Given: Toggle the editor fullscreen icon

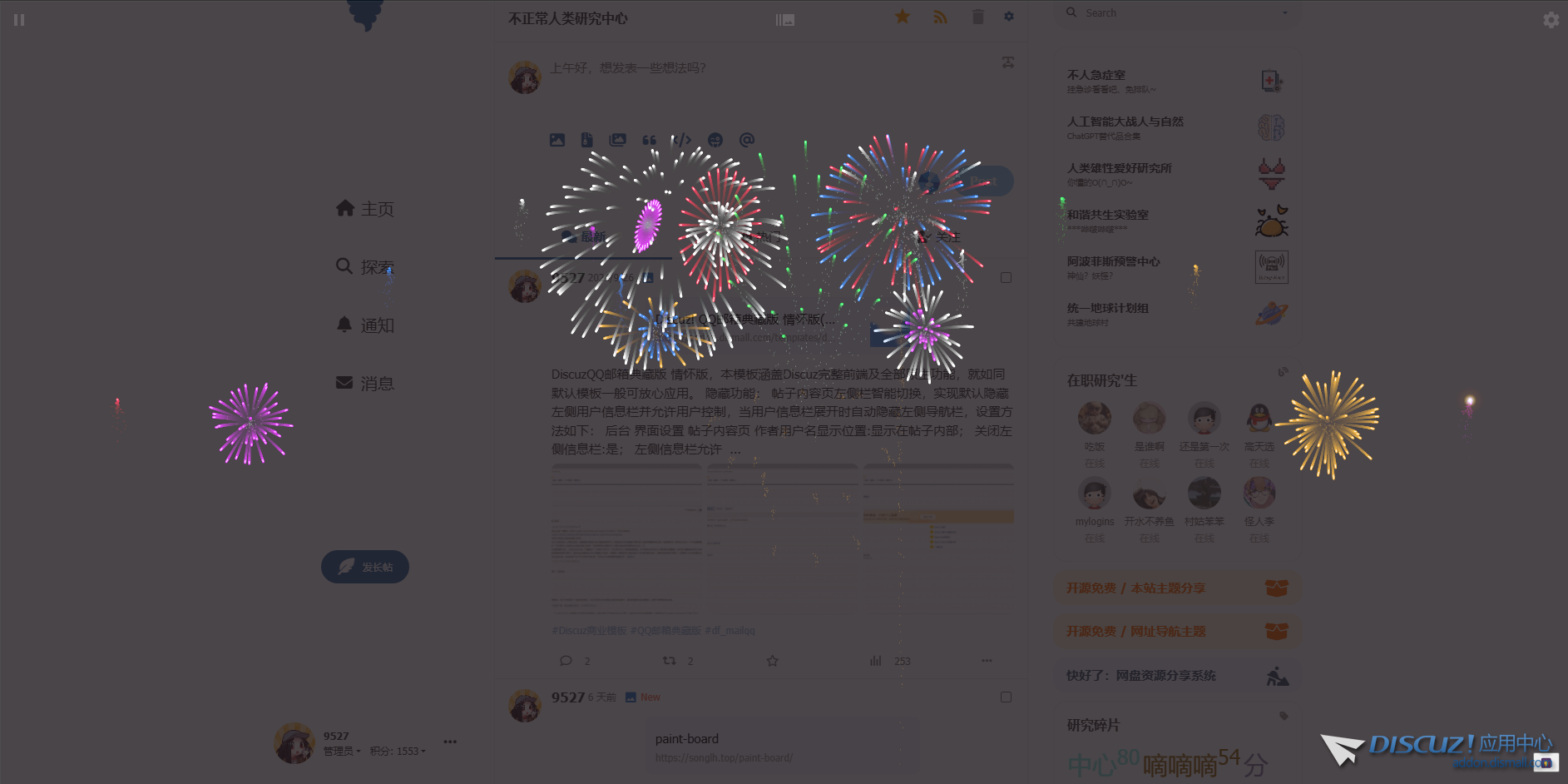Looking at the screenshot, I should [x=1008, y=62].
